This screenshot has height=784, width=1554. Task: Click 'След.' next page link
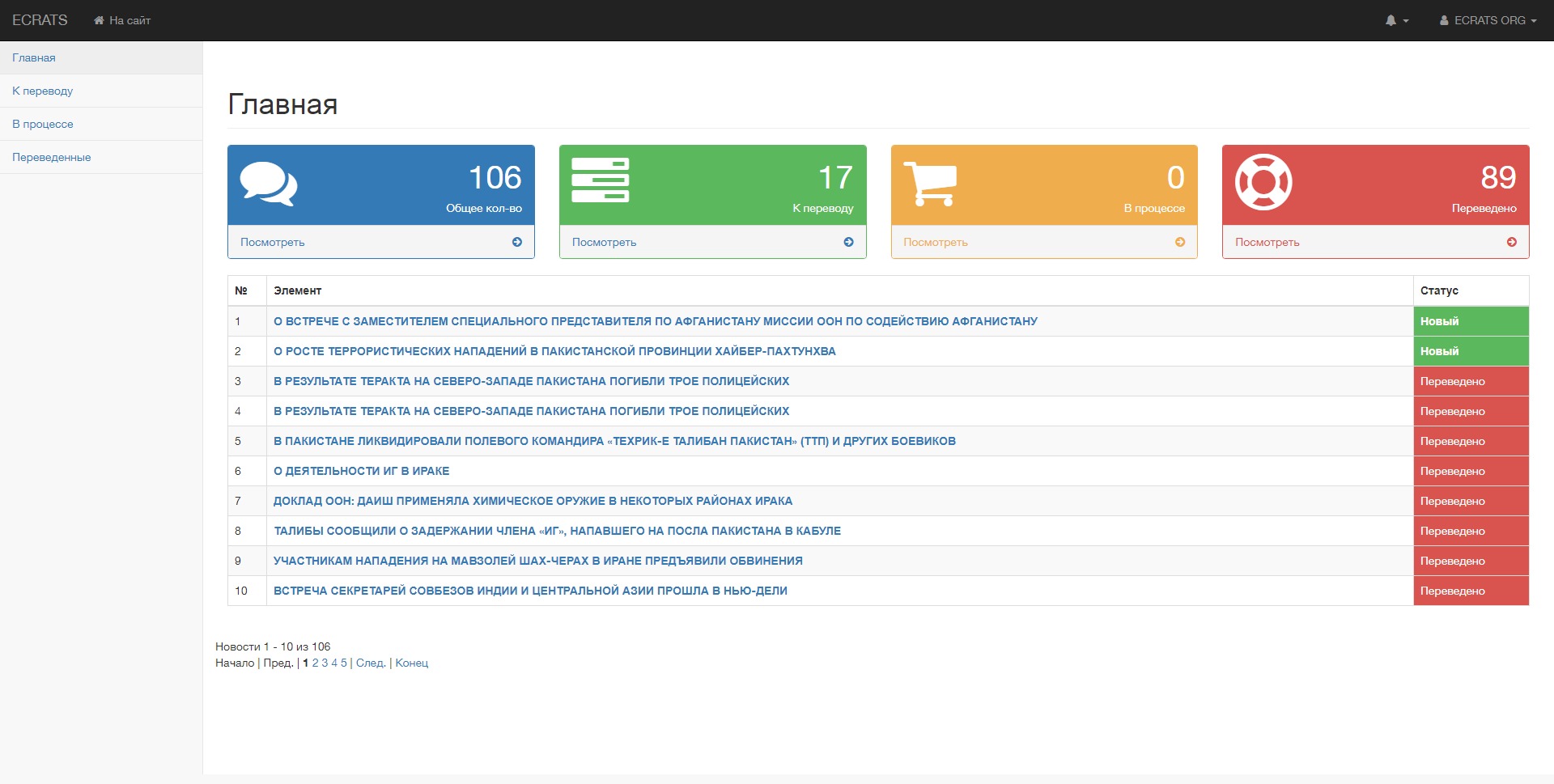click(x=371, y=663)
